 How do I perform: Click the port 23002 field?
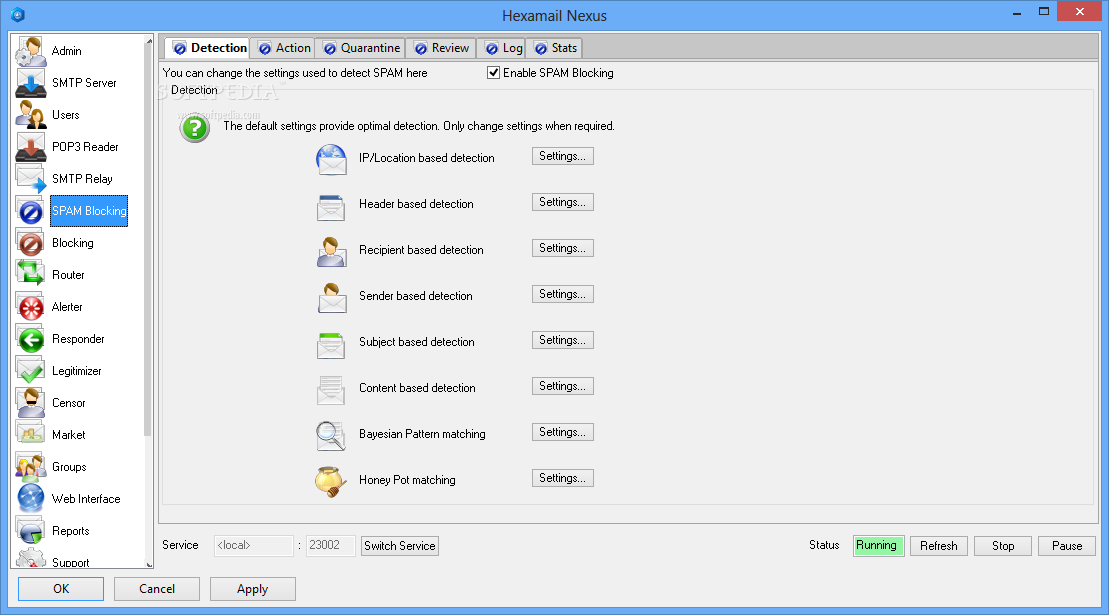click(330, 546)
